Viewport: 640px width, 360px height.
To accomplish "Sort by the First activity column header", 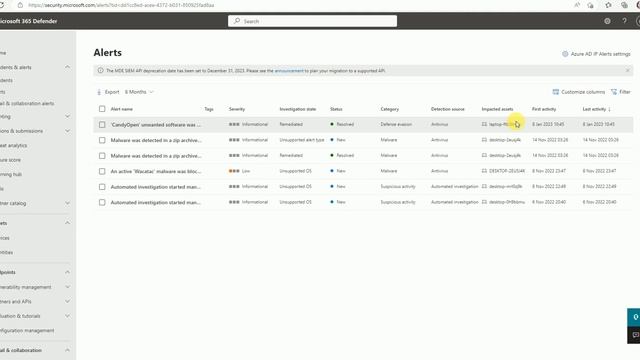I will coord(544,109).
